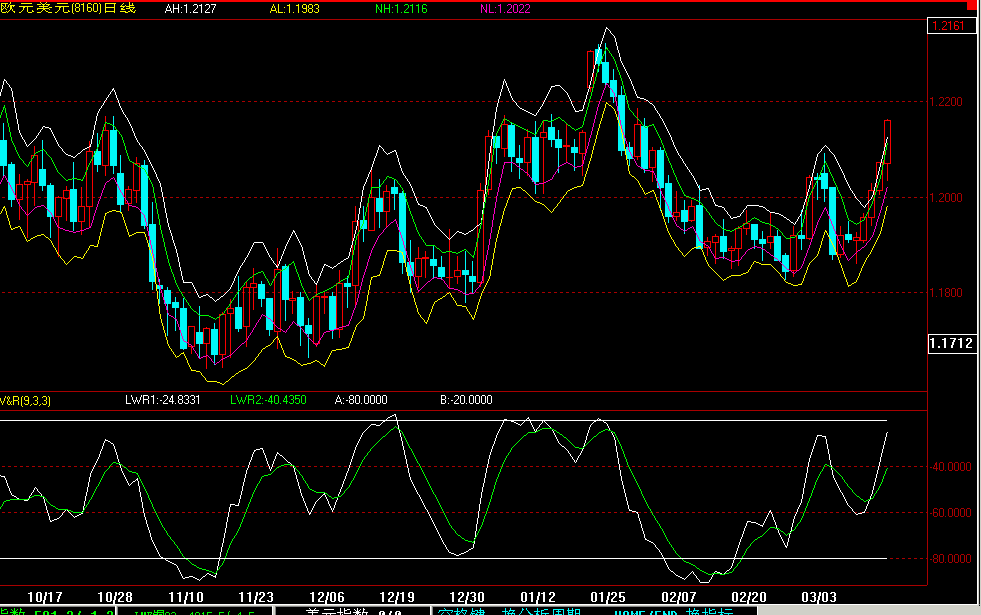The image size is (981, 615).
Task: Click the 11/23 date marker
Action: 256,597
